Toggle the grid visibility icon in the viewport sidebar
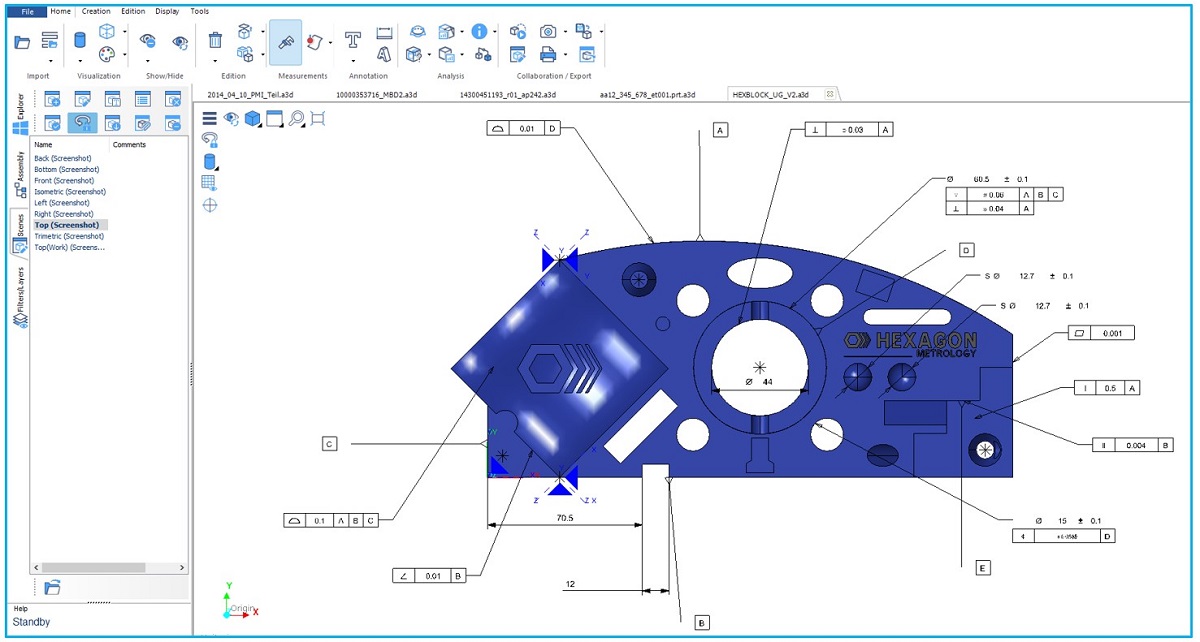Image resolution: width=1200 pixels, height=642 pixels. coord(210,183)
